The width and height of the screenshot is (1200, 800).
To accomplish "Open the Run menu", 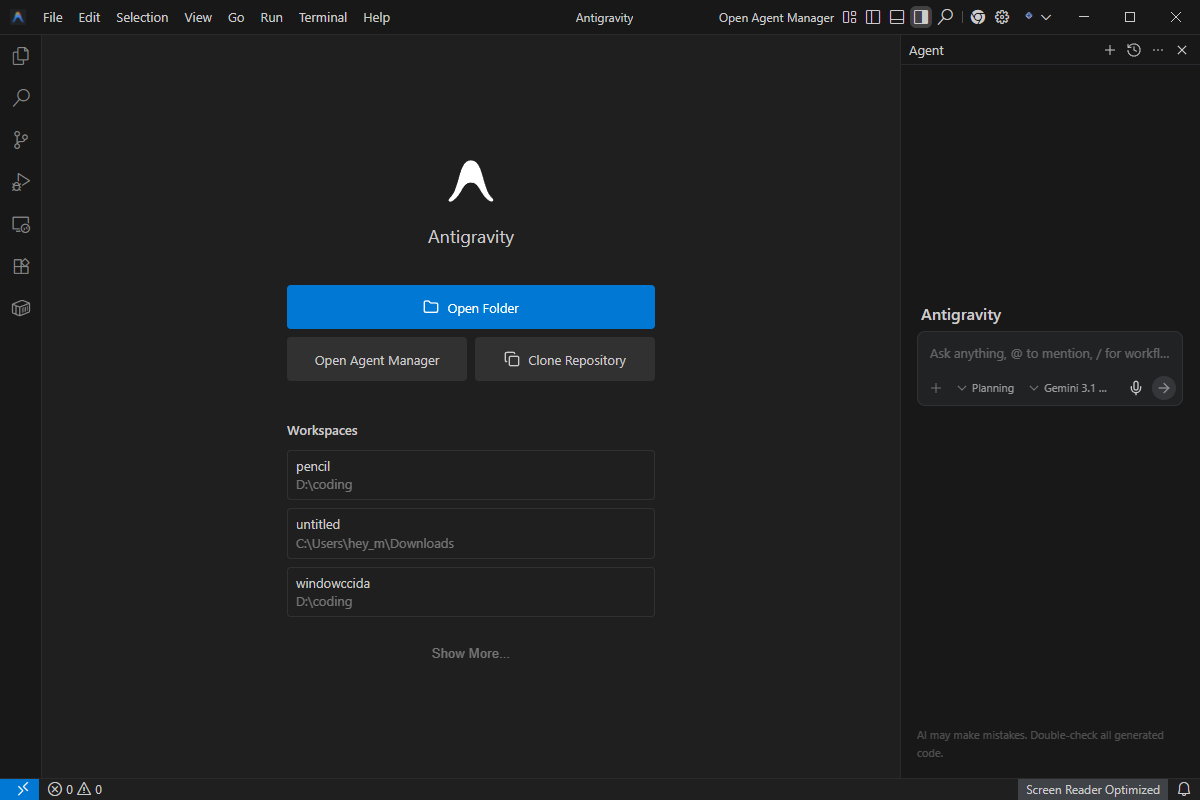I will [271, 17].
